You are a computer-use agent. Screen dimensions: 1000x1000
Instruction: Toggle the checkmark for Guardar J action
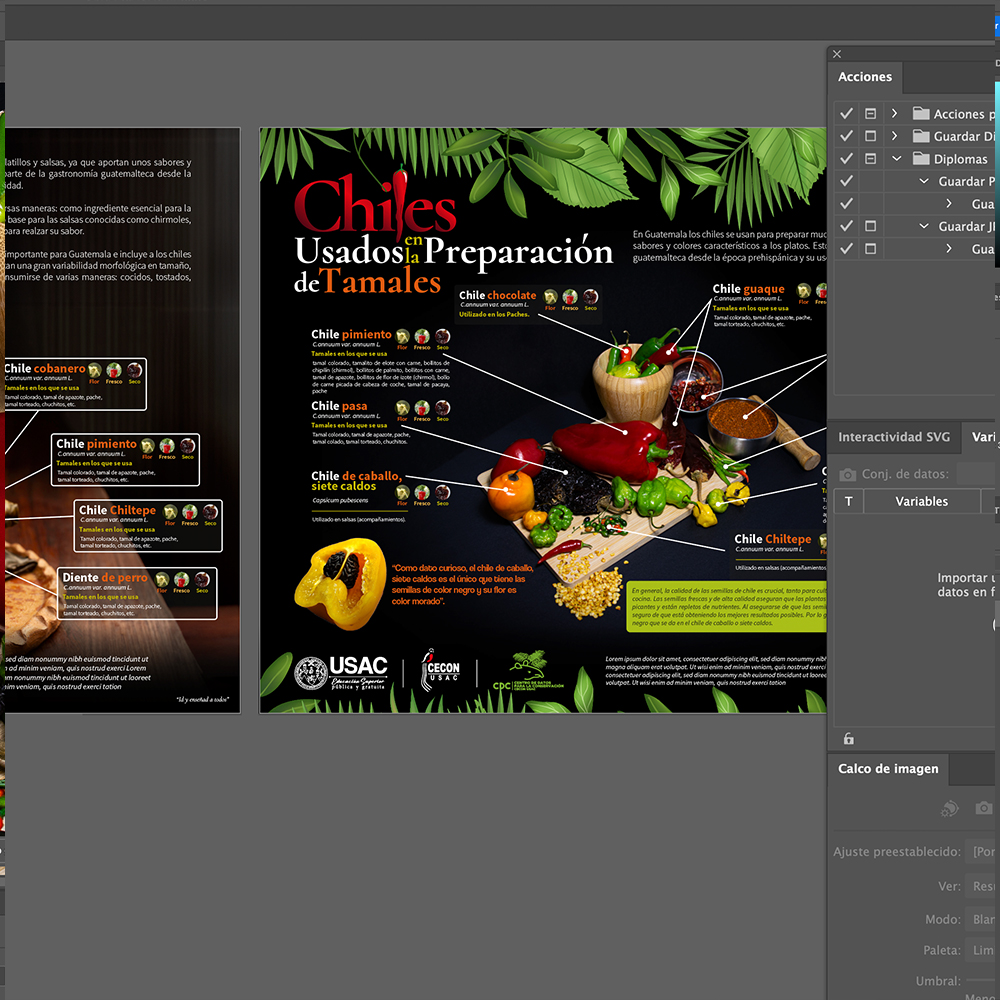(846, 226)
